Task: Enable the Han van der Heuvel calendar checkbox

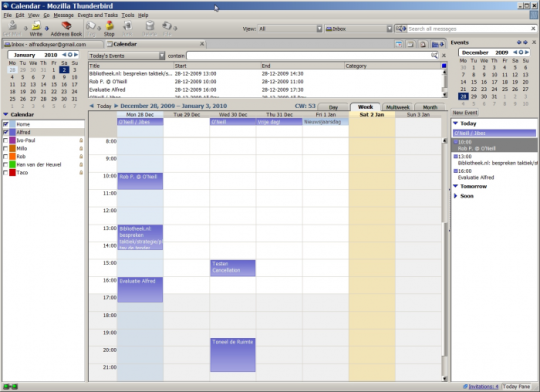Action: point(6,165)
